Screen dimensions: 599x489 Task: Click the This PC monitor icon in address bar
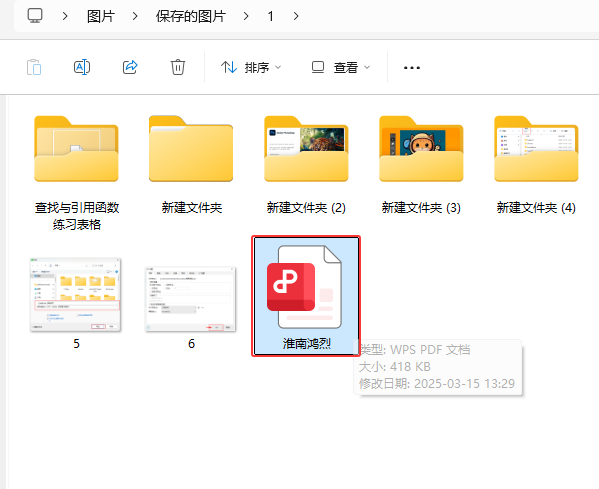click(x=35, y=16)
